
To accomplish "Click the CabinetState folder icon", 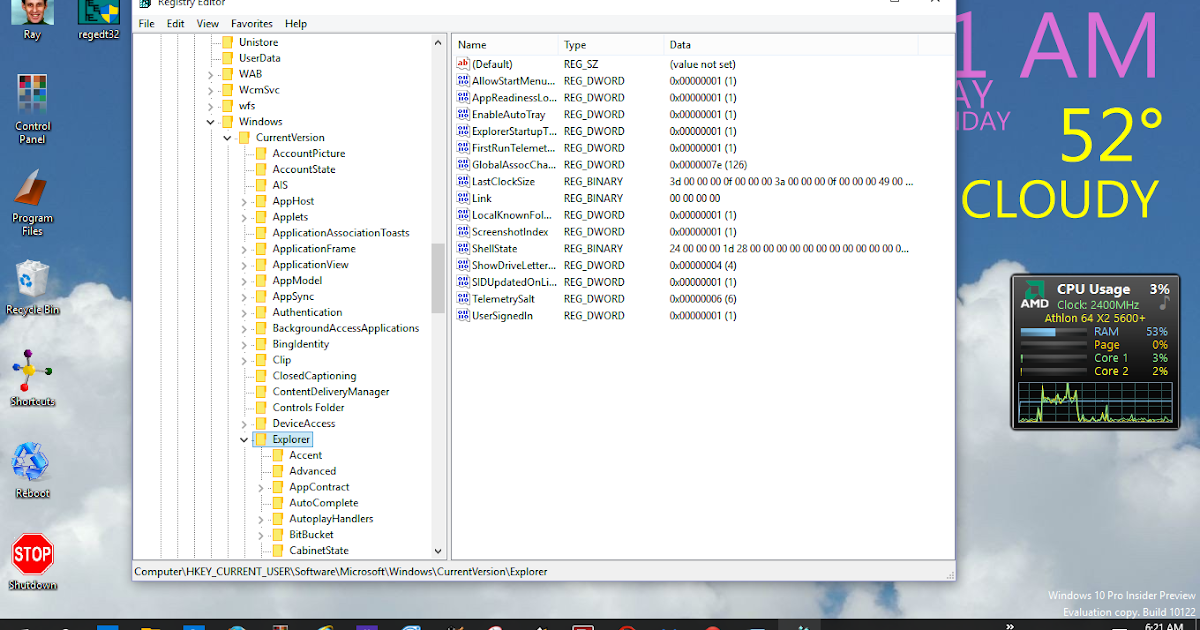I will [x=278, y=550].
